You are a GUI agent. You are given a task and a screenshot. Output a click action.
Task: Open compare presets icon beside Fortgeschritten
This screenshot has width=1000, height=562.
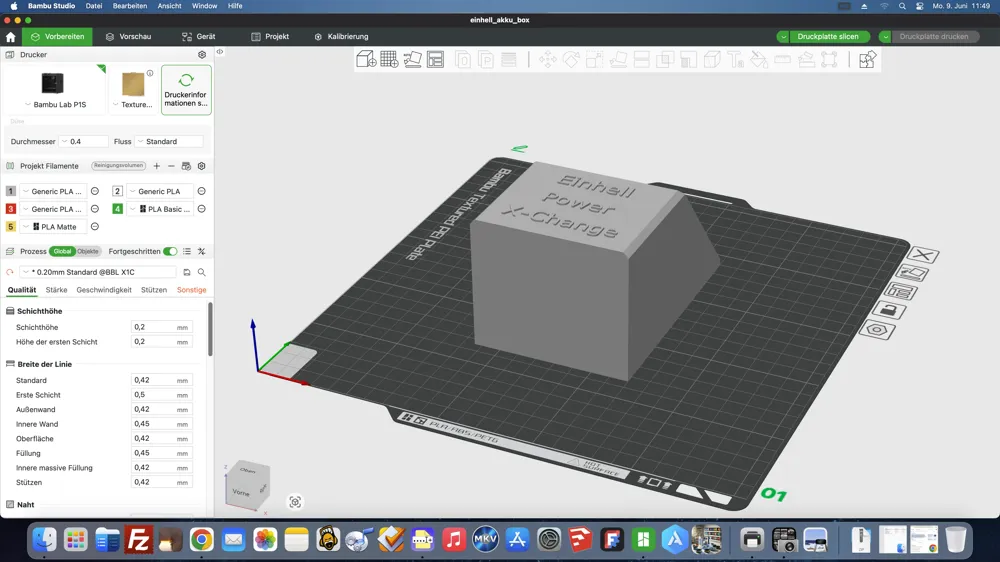pyautogui.click(x=202, y=251)
